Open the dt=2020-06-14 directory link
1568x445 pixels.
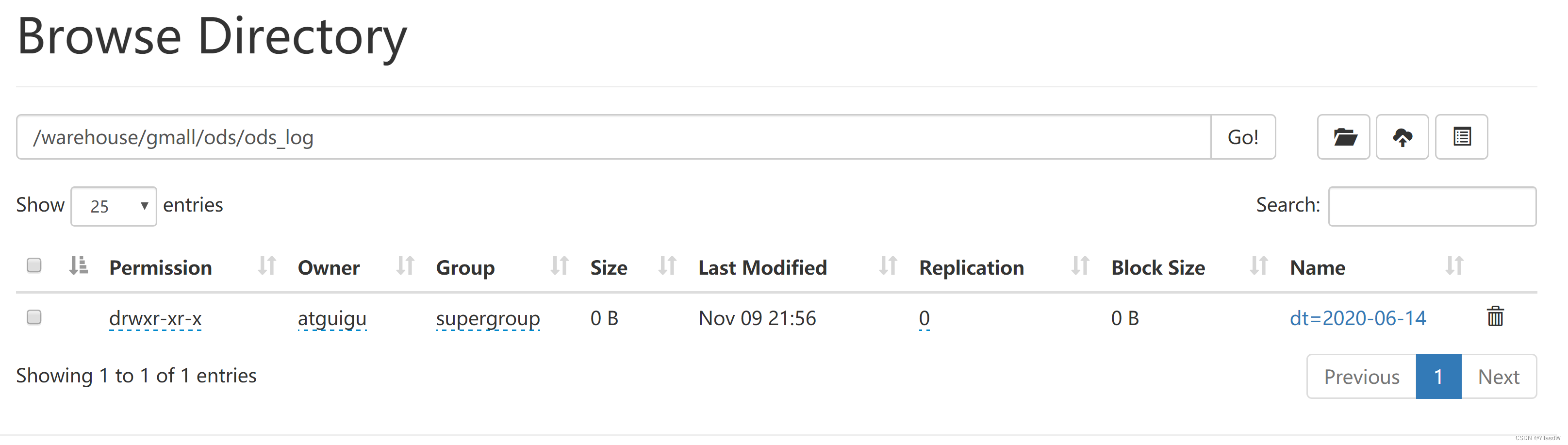[x=1357, y=318]
